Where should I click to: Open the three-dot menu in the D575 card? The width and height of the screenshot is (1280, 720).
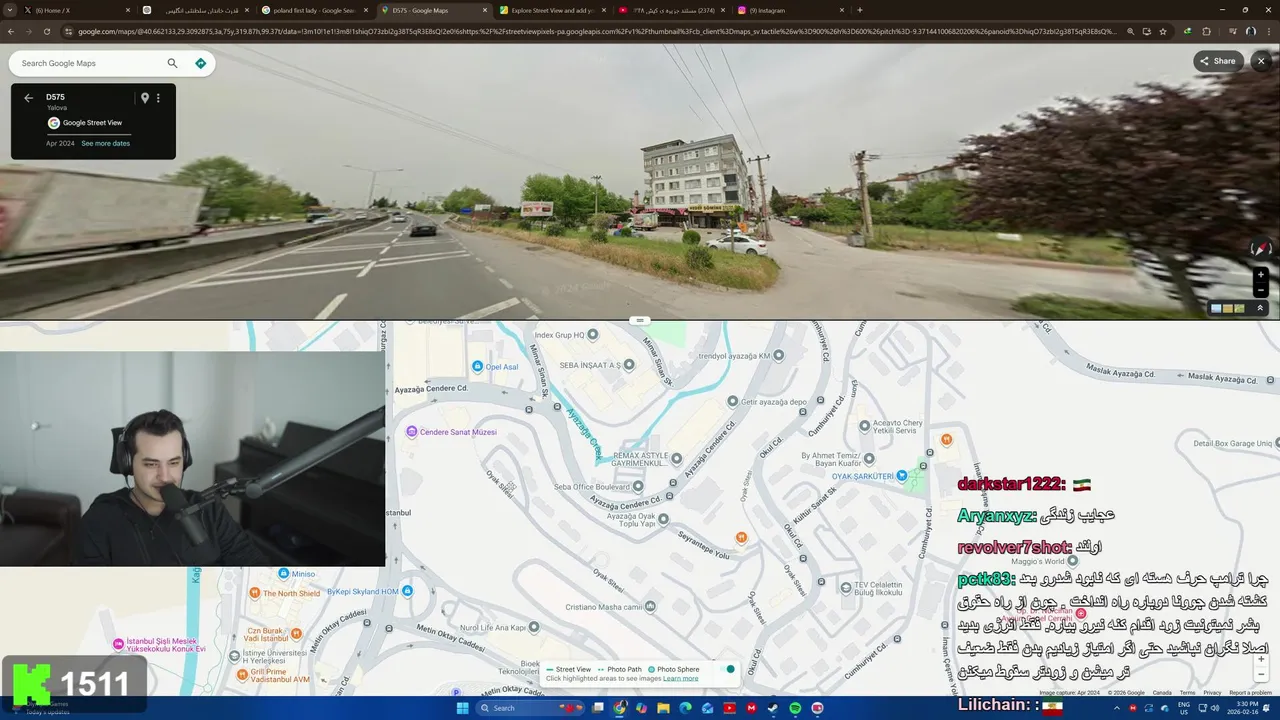point(158,98)
